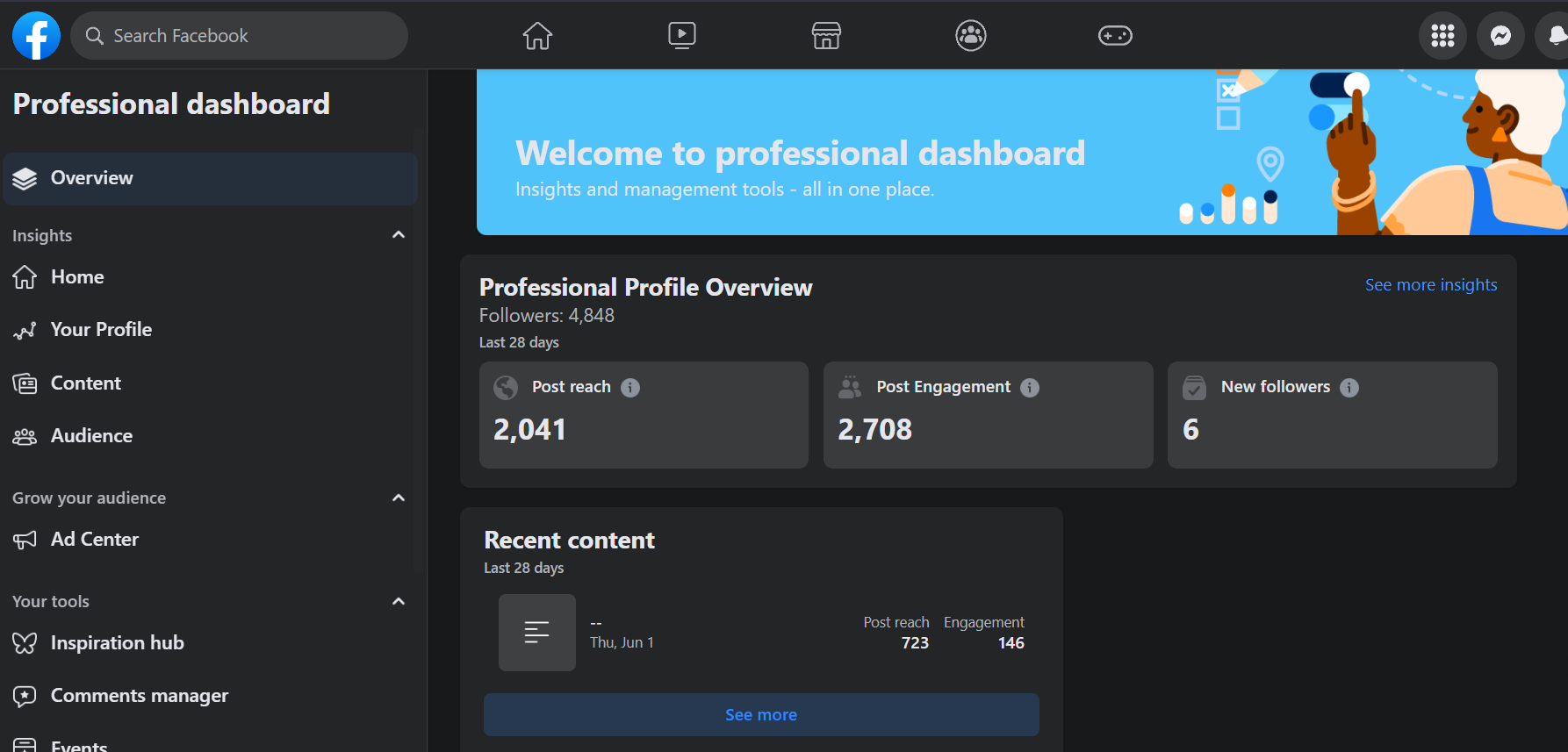Click the Professional dashboard sidebar title
The width and height of the screenshot is (1568, 752).
pyautogui.click(x=171, y=104)
